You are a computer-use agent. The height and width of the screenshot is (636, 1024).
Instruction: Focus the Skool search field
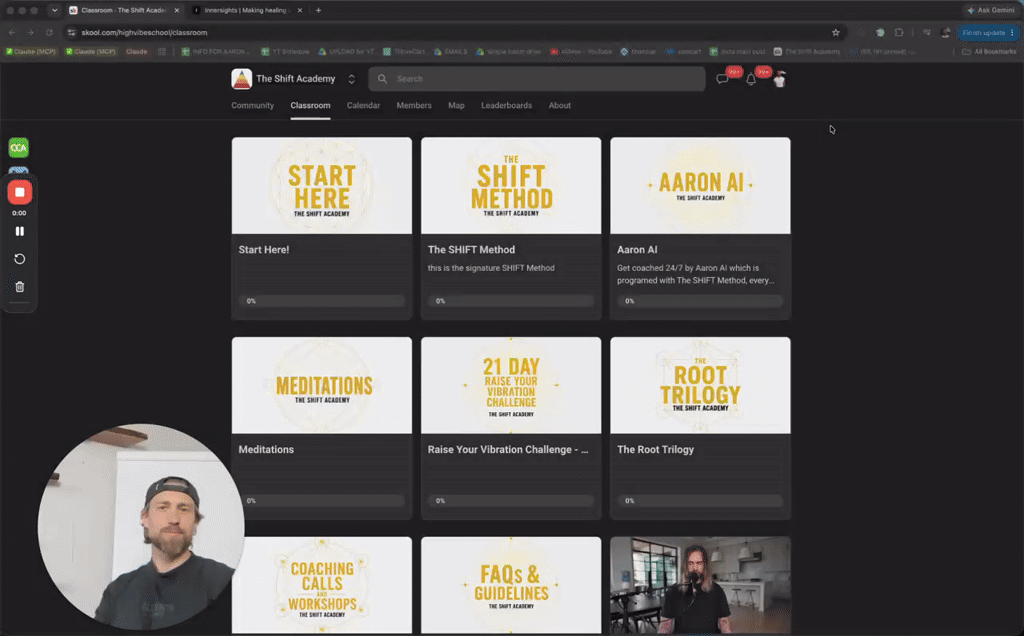(x=537, y=79)
